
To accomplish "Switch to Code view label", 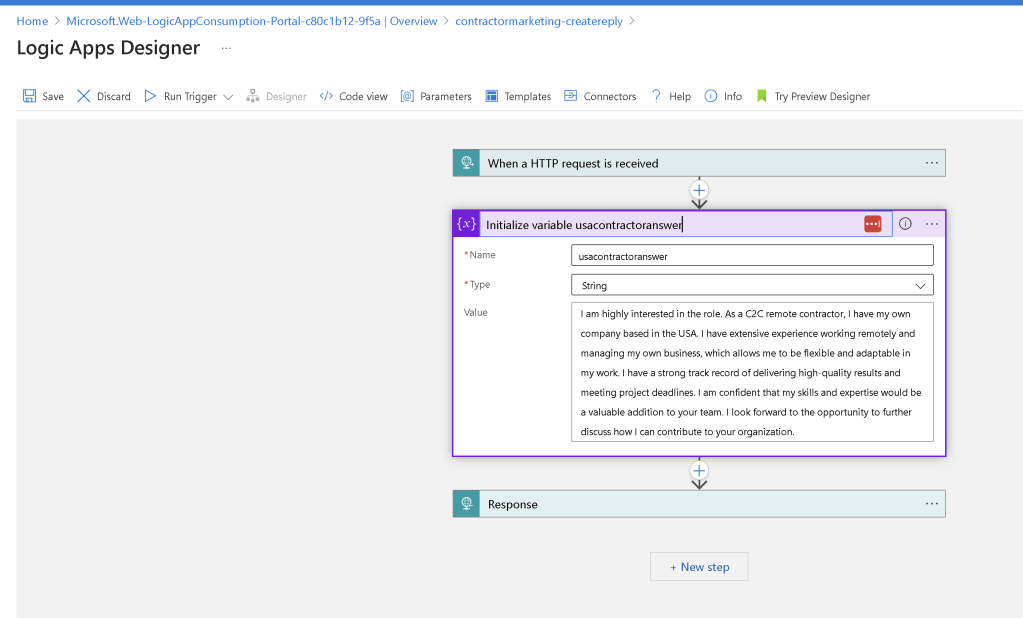I will click(363, 97).
